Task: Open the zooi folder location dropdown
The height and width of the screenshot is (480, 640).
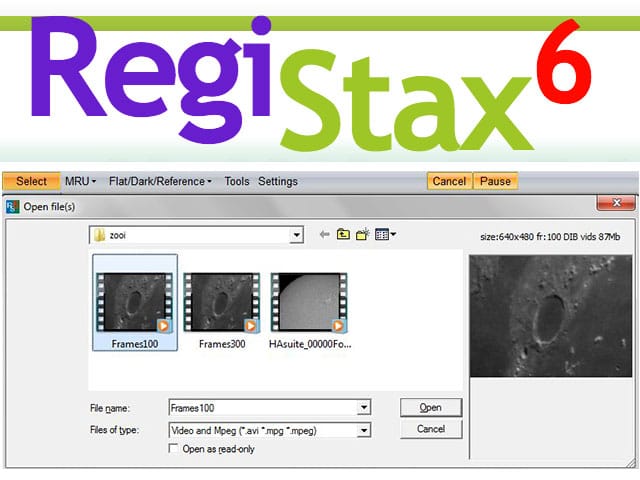Action: 297,235
